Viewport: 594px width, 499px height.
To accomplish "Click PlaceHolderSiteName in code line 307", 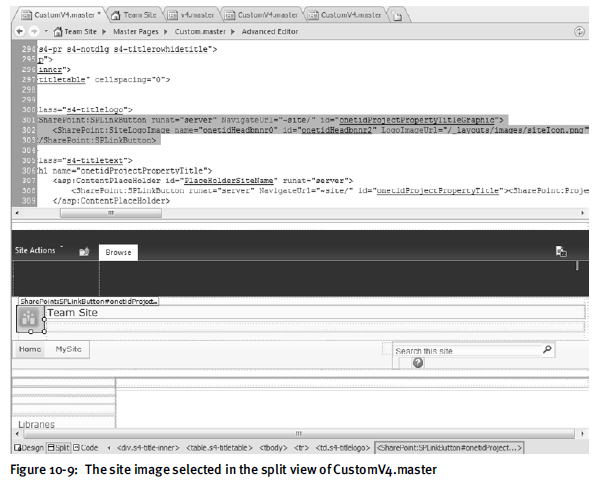I will tap(228, 181).
